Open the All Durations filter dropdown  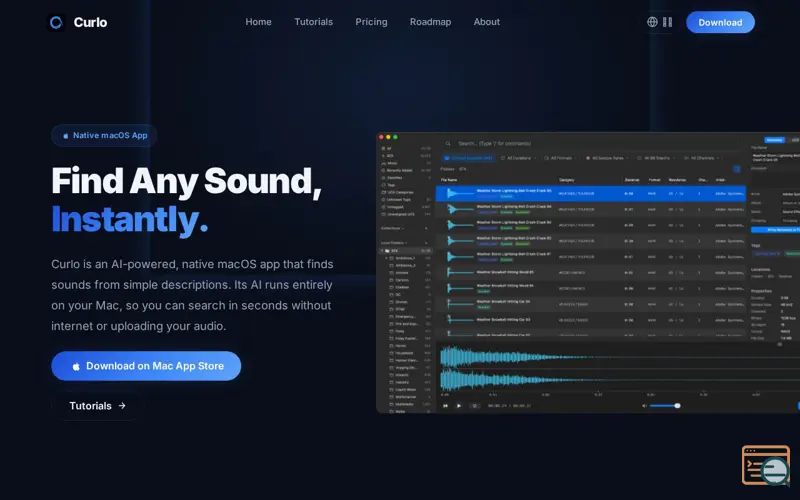click(518, 158)
